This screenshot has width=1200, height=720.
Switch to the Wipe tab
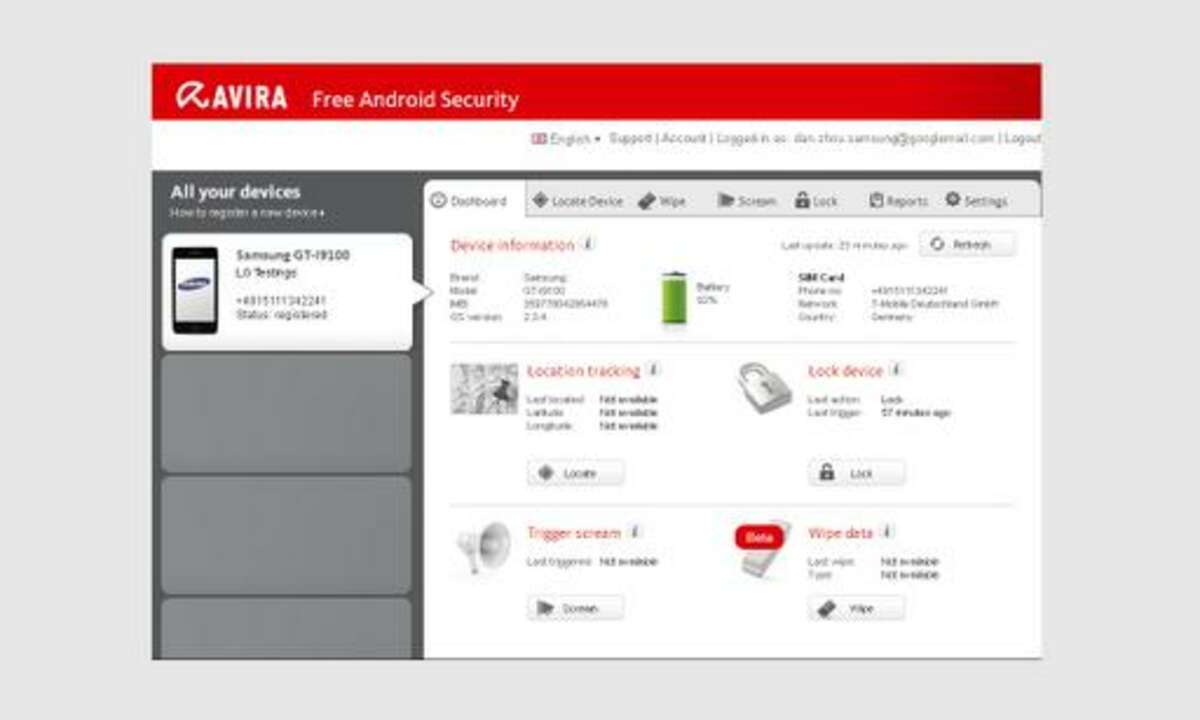[662, 200]
